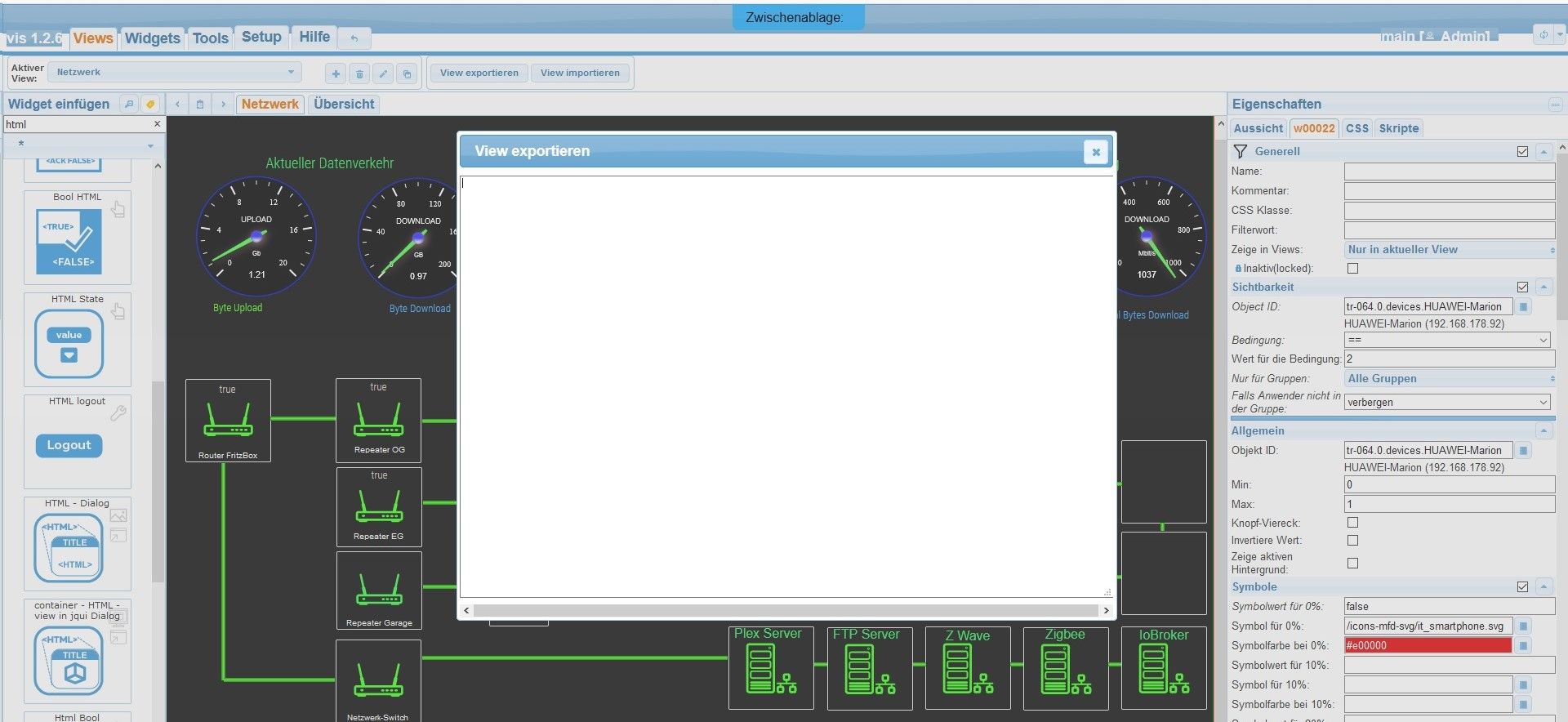The height and width of the screenshot is (722, 1568).
Task: Click the View importieren button
Action: [580, 73]
